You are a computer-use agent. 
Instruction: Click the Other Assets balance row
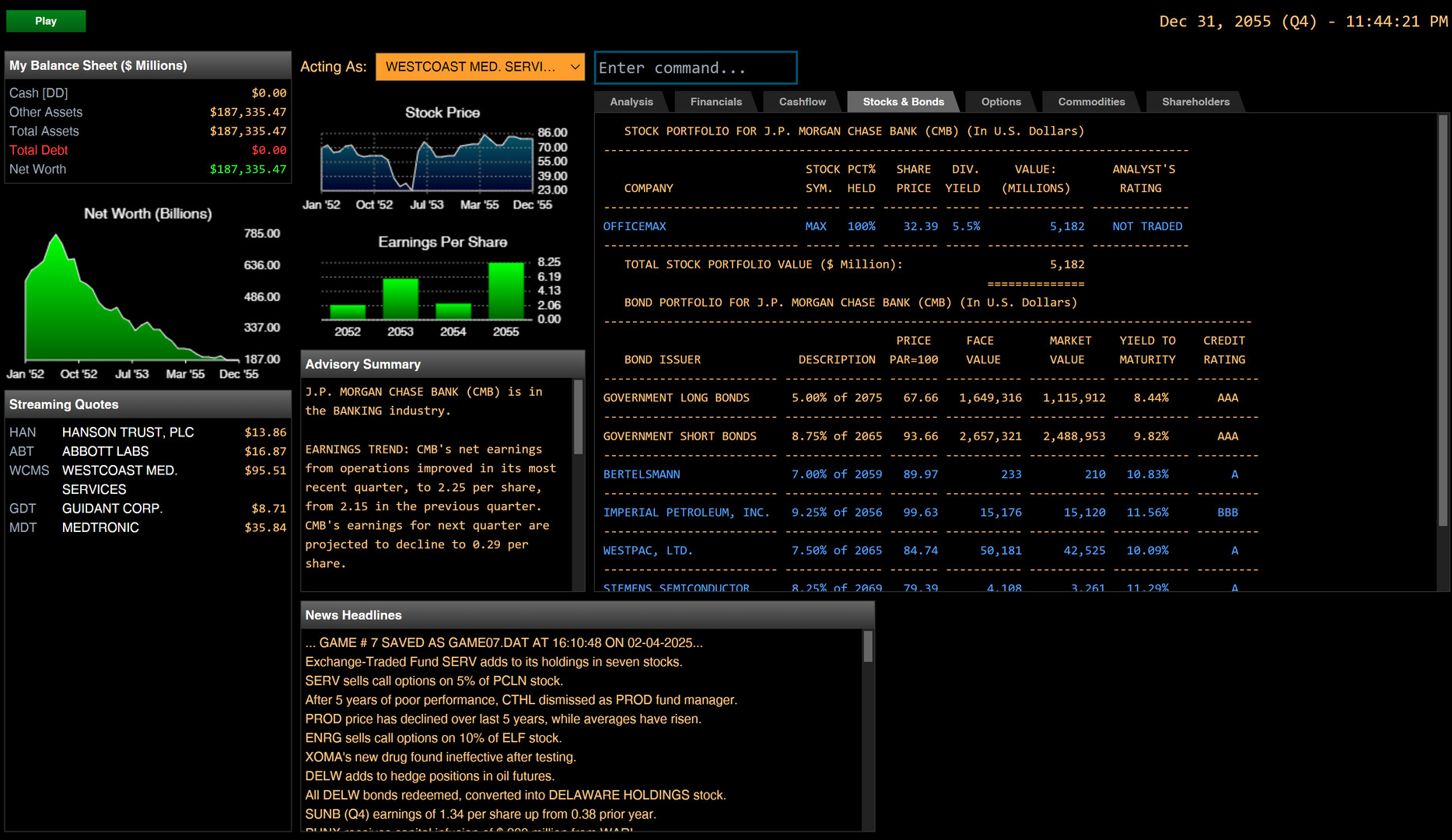point(148,112)
